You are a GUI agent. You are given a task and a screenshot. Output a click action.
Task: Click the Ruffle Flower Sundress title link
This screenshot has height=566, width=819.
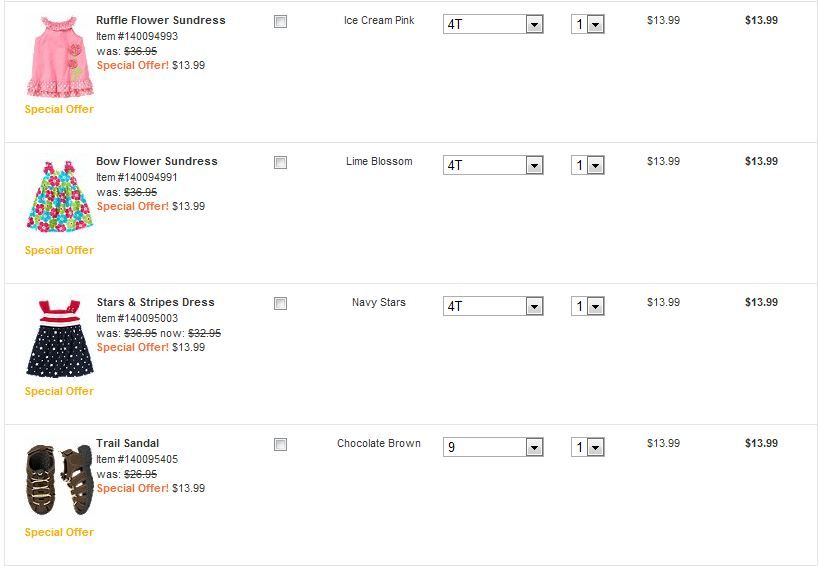[161, 20]
